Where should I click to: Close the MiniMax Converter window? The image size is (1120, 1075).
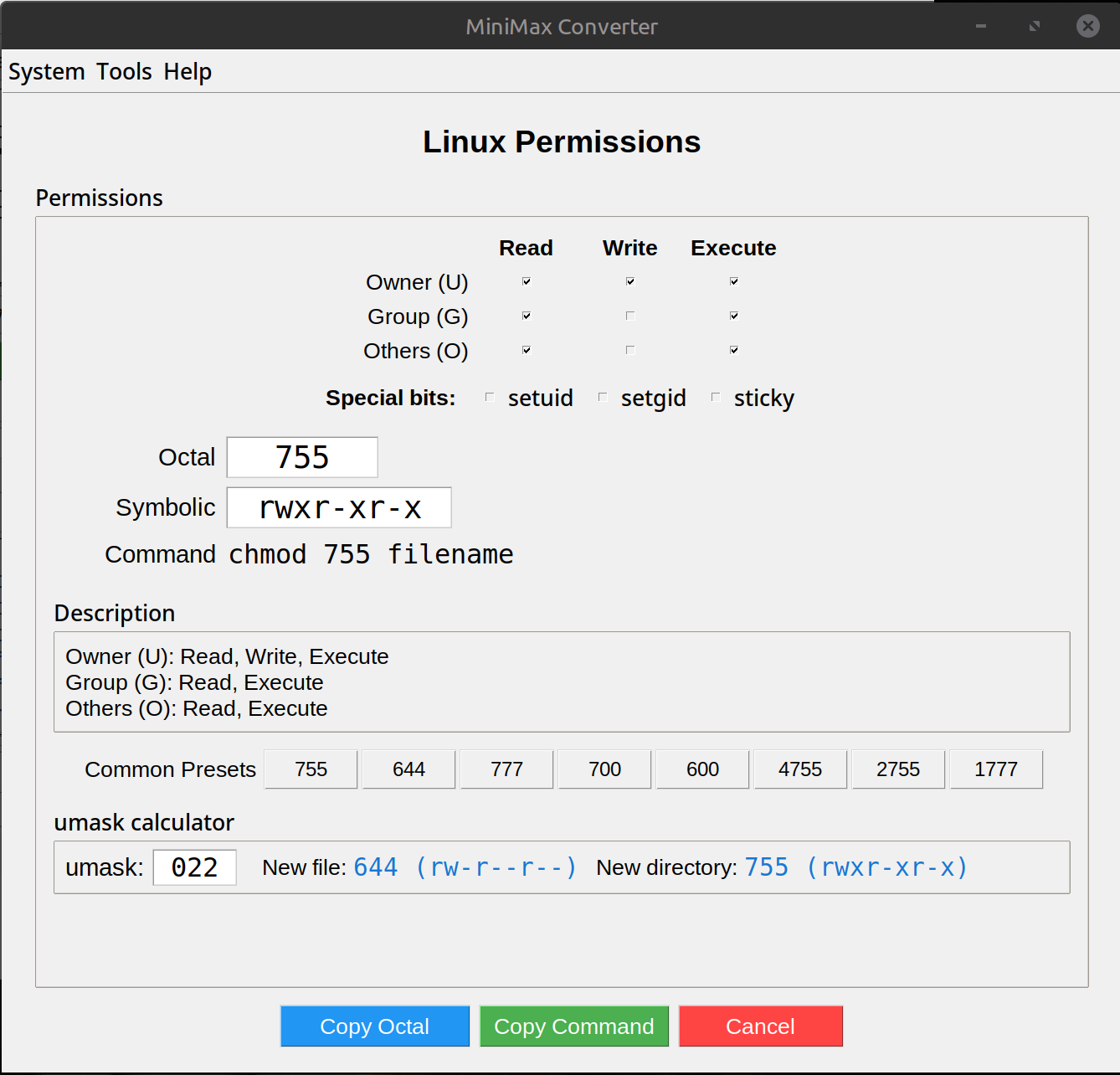(1088, 26)
